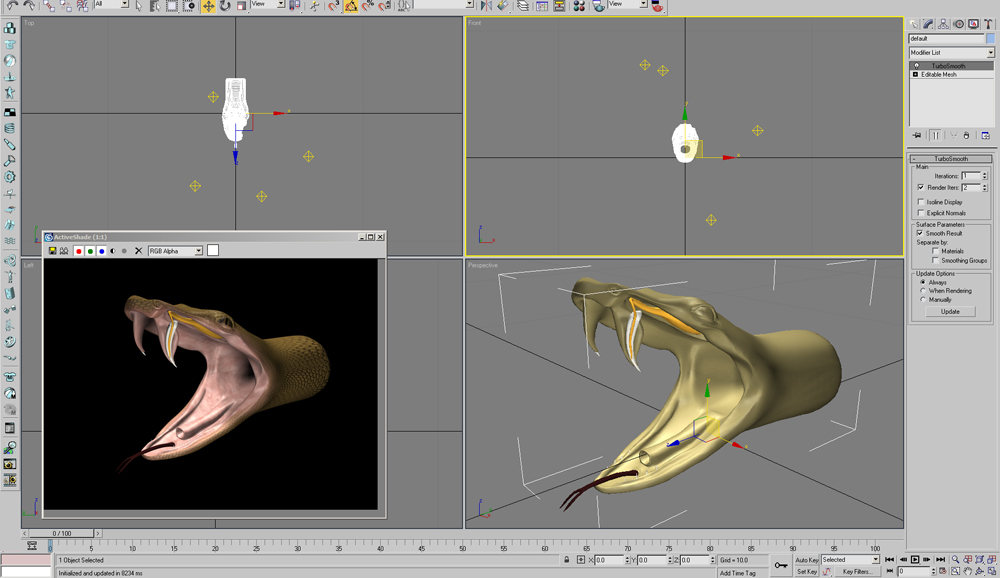The image size is (1000, 578).
Task: Open the Select by Name dialog
Action: tap(152, 5)
